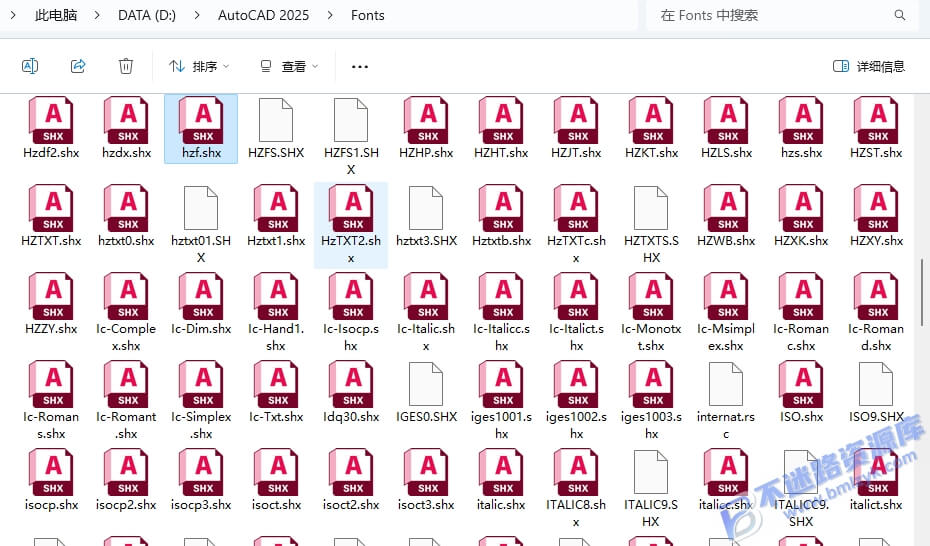Select the Ic-Dim.shx font file
Viewport: 930px width, 546px height.
coord(201,305)
